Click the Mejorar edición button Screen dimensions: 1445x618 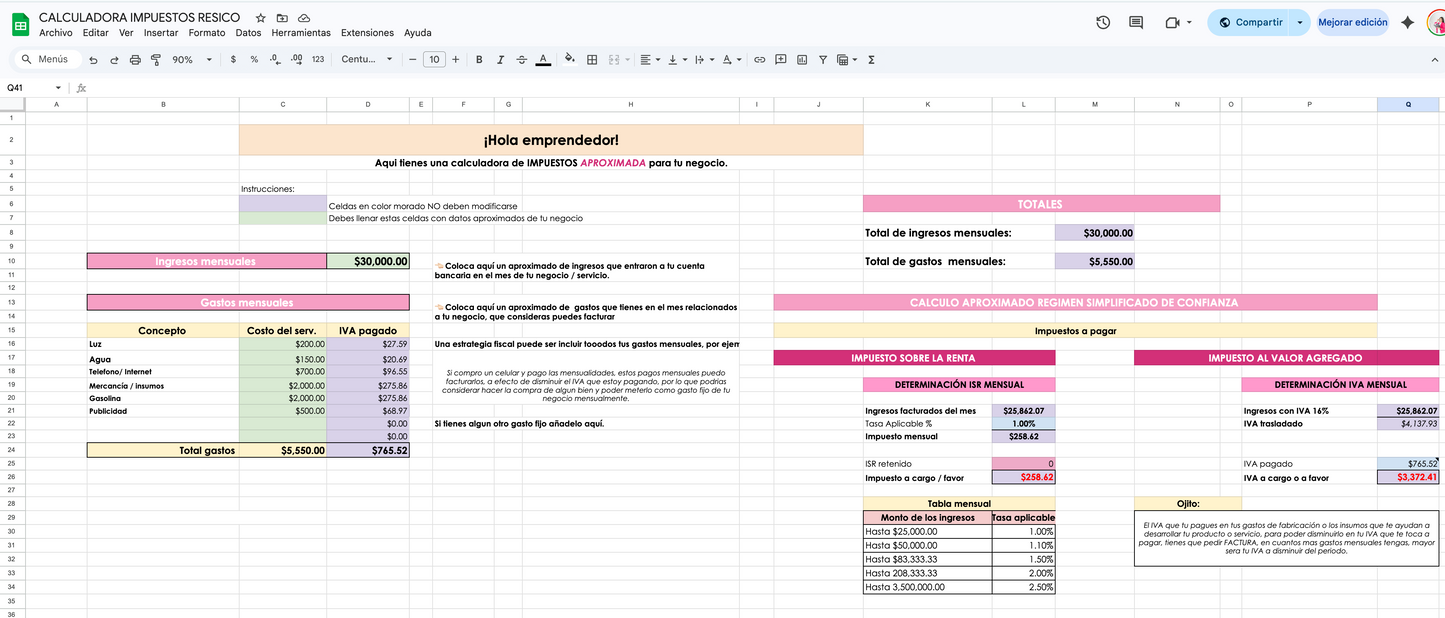[x=1352, y=21]
